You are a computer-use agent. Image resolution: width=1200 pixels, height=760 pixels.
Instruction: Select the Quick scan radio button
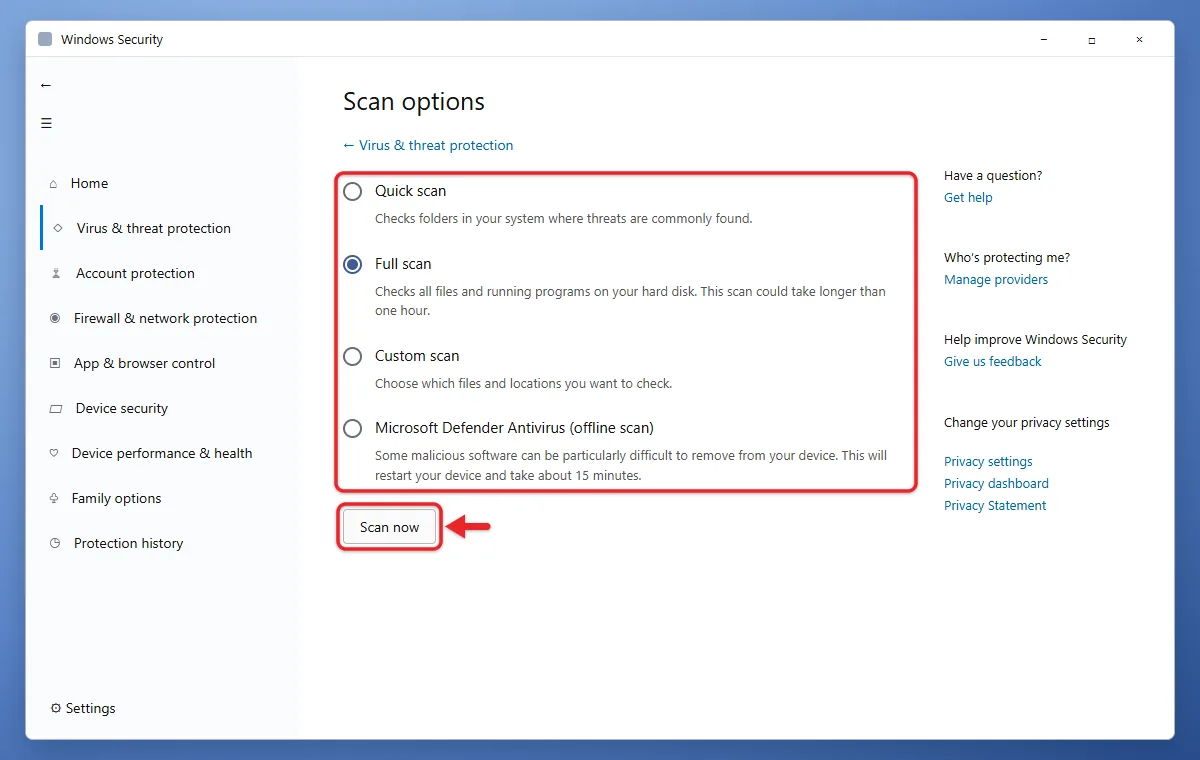pyautogui.click(x=352, y=191)
